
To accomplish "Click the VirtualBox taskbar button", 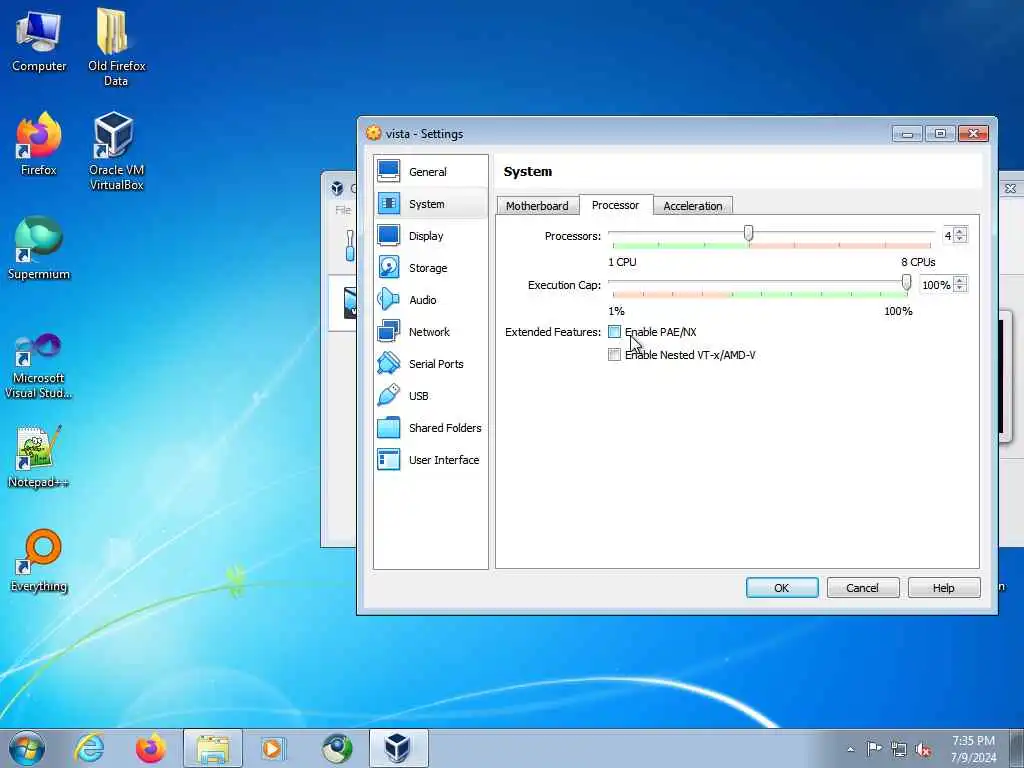I will click(398, 748).
